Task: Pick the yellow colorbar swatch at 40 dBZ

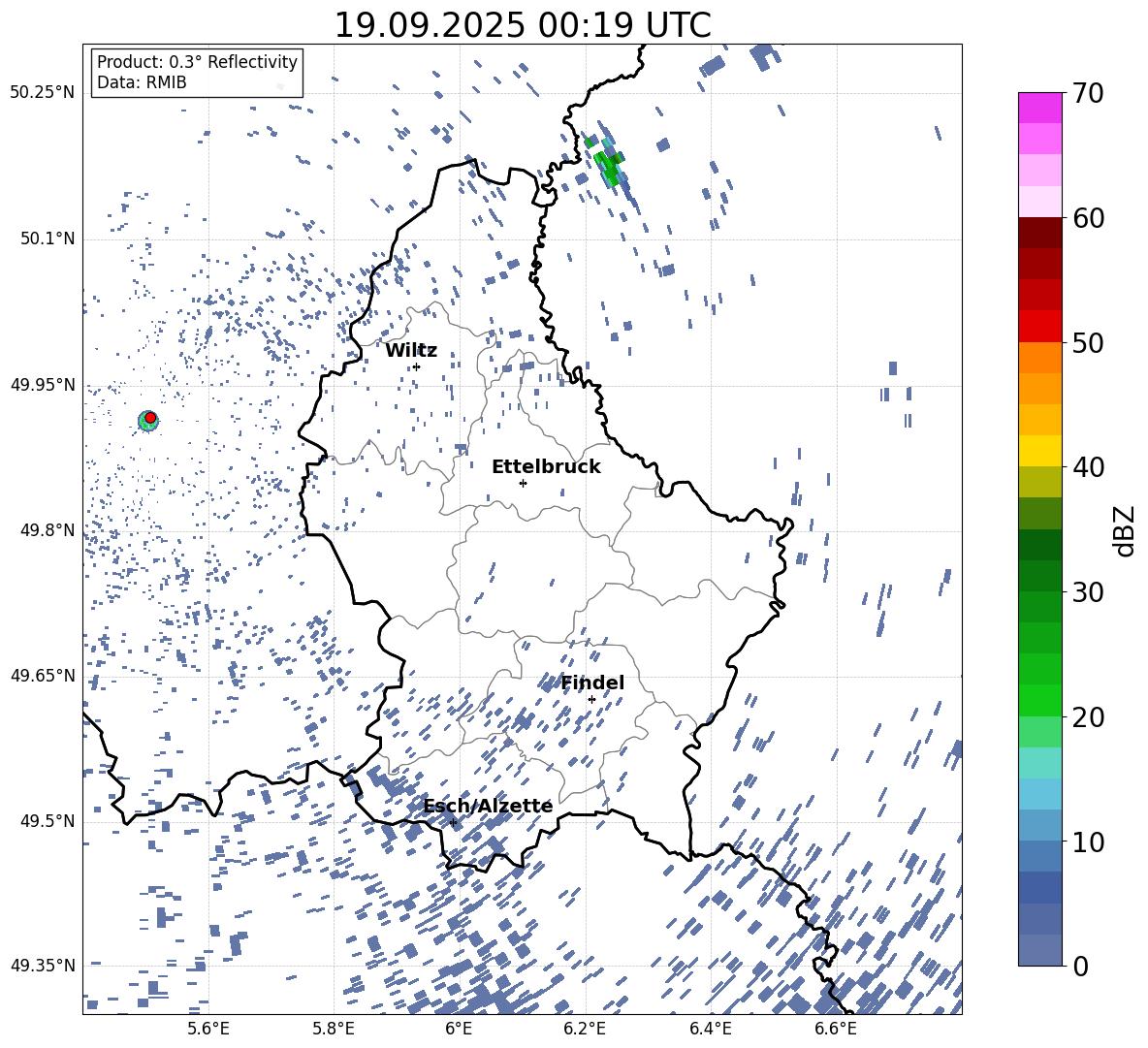Action: (x=1040, y=451)
